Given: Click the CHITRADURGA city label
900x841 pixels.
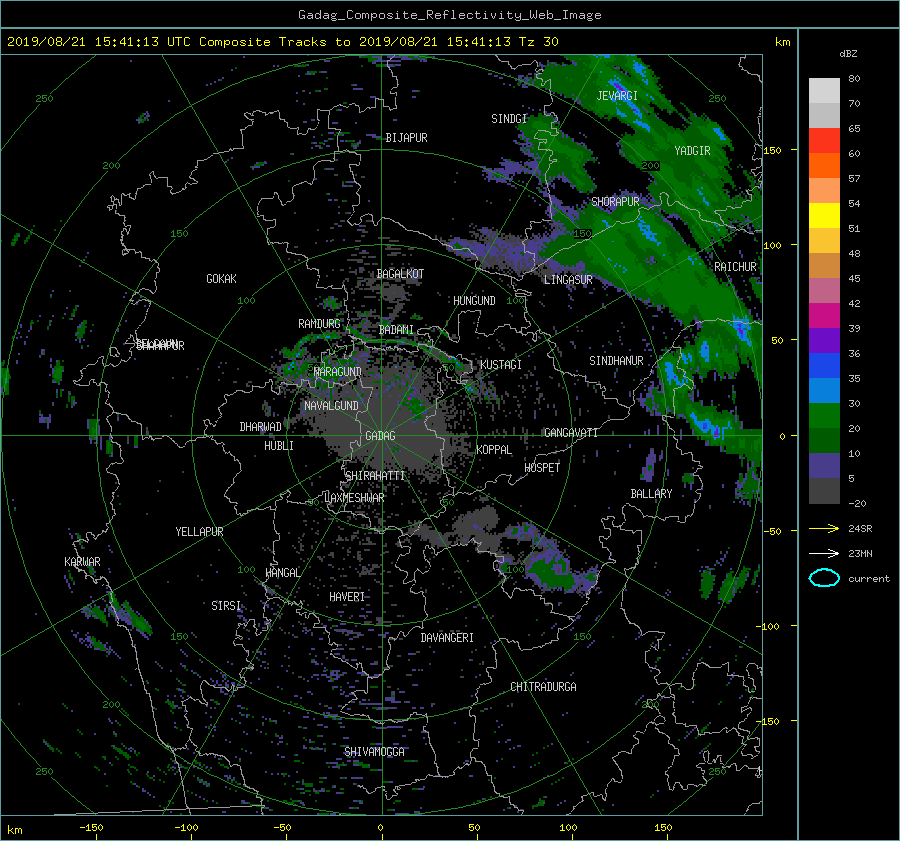Looking at the screenshot, I should pyautogui.click(x=543, y=687).
